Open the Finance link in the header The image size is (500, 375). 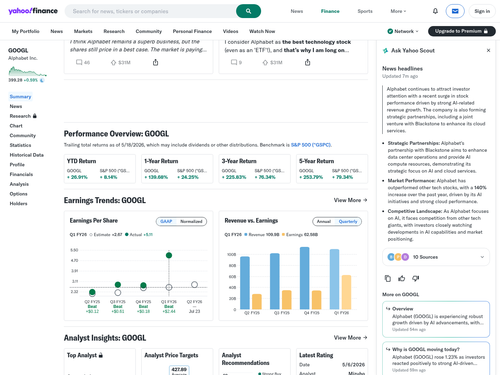(330, 11)
